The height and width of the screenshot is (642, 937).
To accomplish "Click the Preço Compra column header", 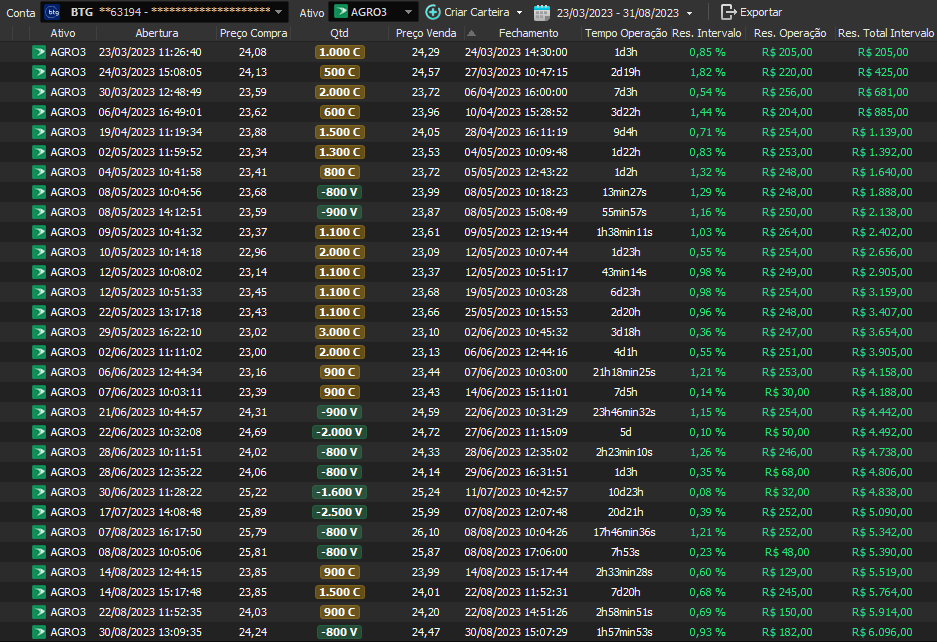I will (x=253, y=33).
